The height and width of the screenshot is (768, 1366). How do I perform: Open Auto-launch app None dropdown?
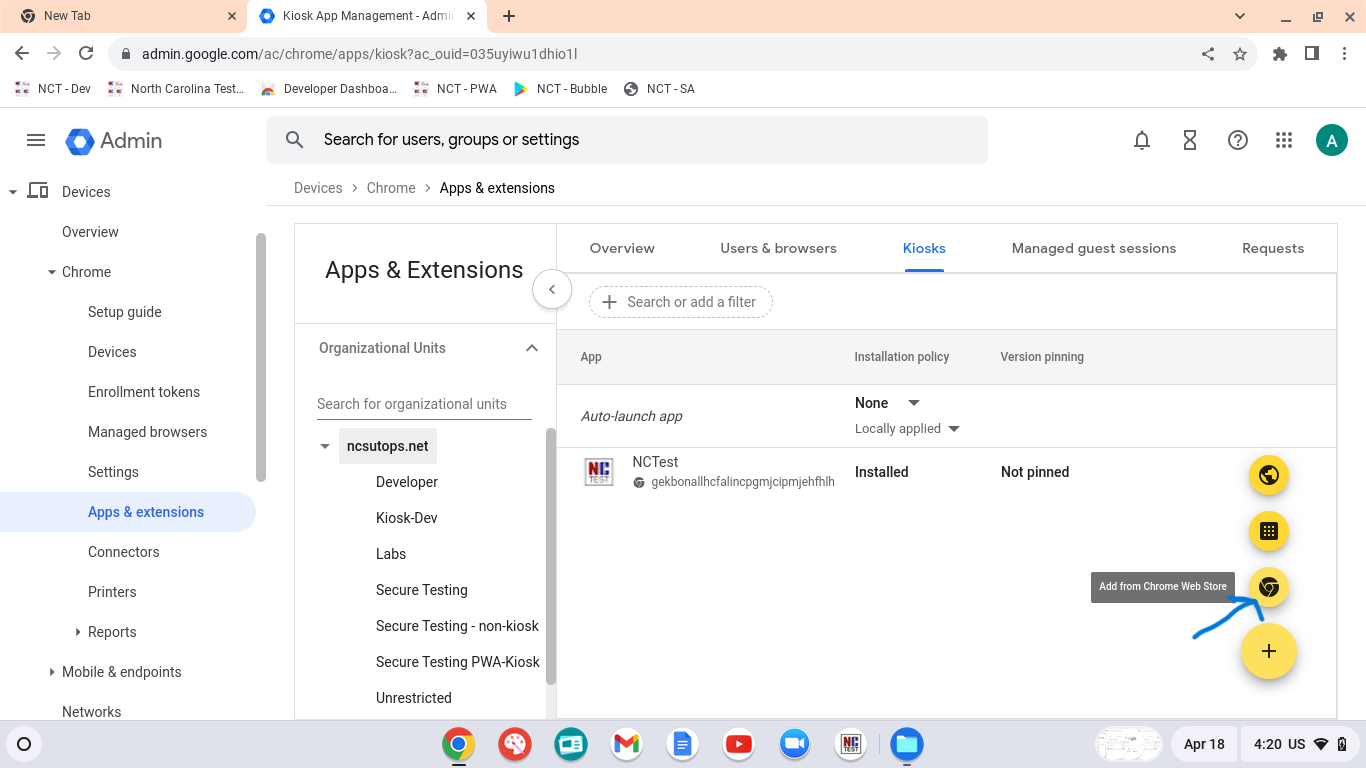click(x=888, y=403)
